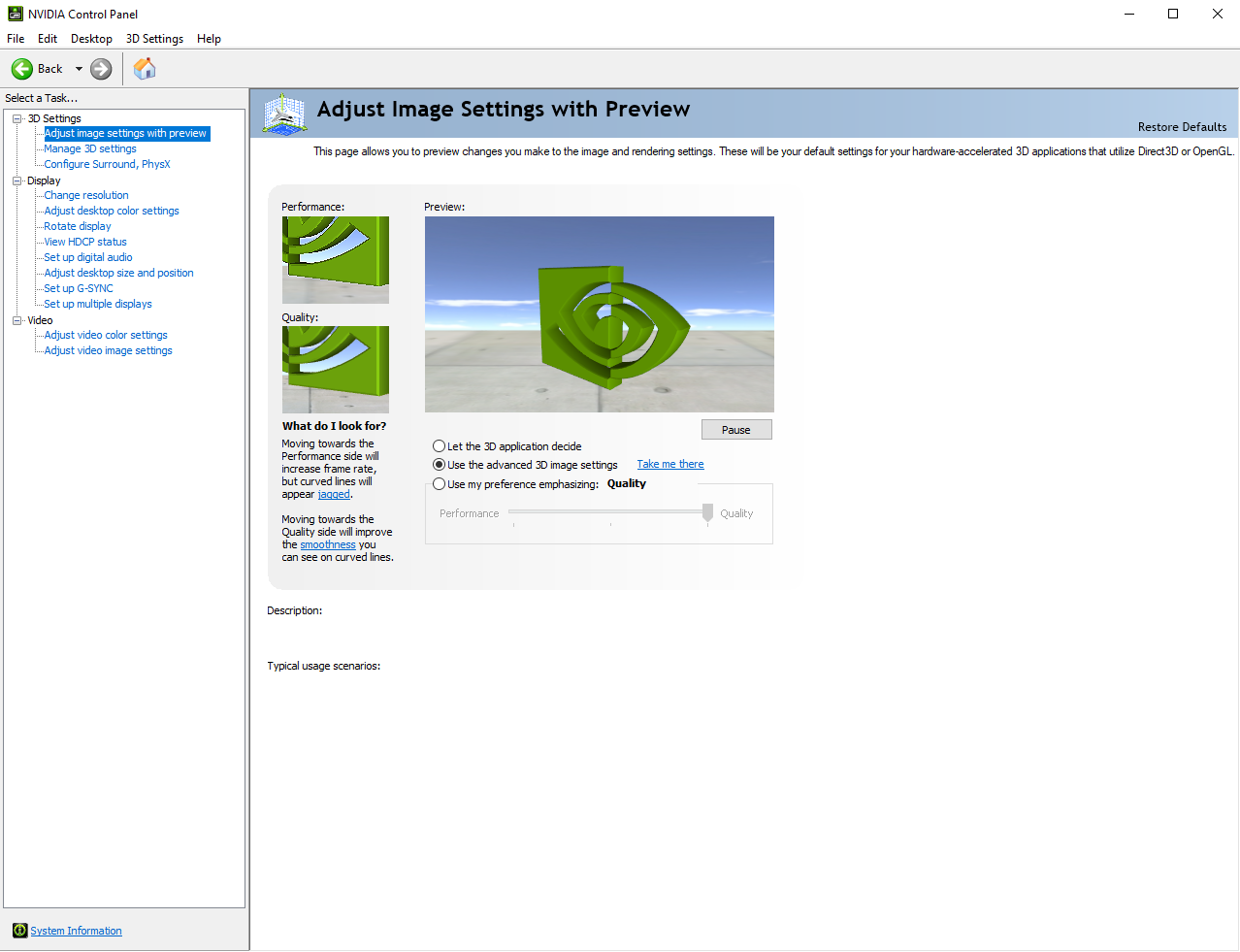Open 'Set up digital audio'

point(88,257)
